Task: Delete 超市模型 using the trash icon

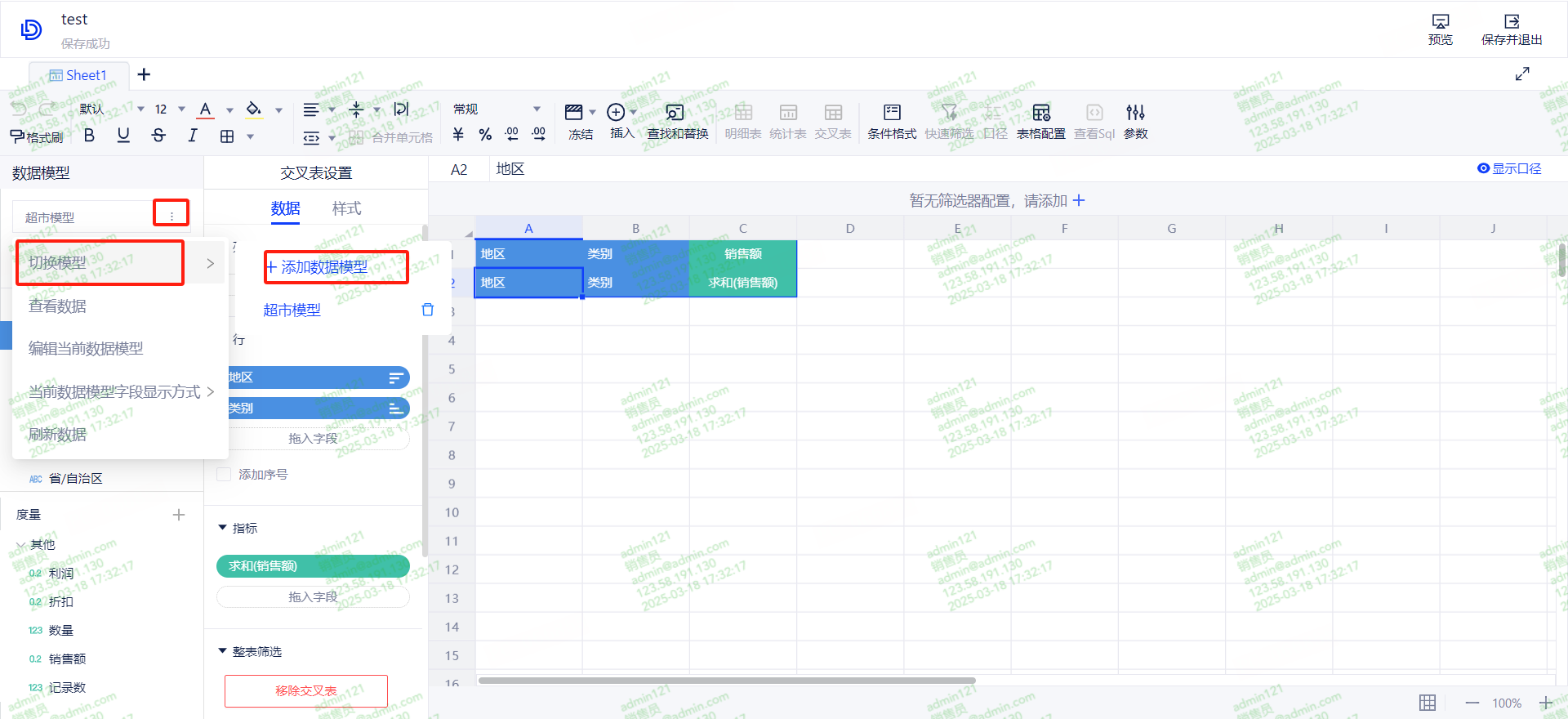Action: (x=427, y=310)
